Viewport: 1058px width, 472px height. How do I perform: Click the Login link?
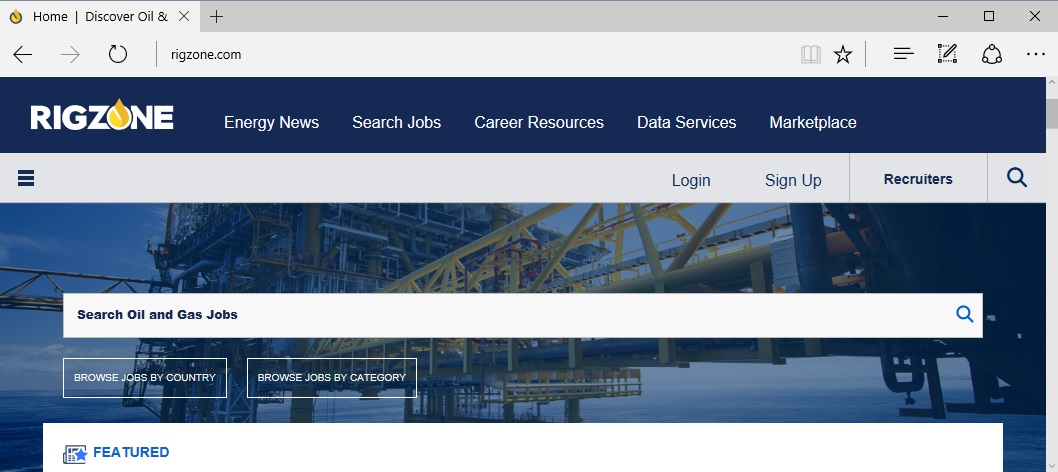691,180
